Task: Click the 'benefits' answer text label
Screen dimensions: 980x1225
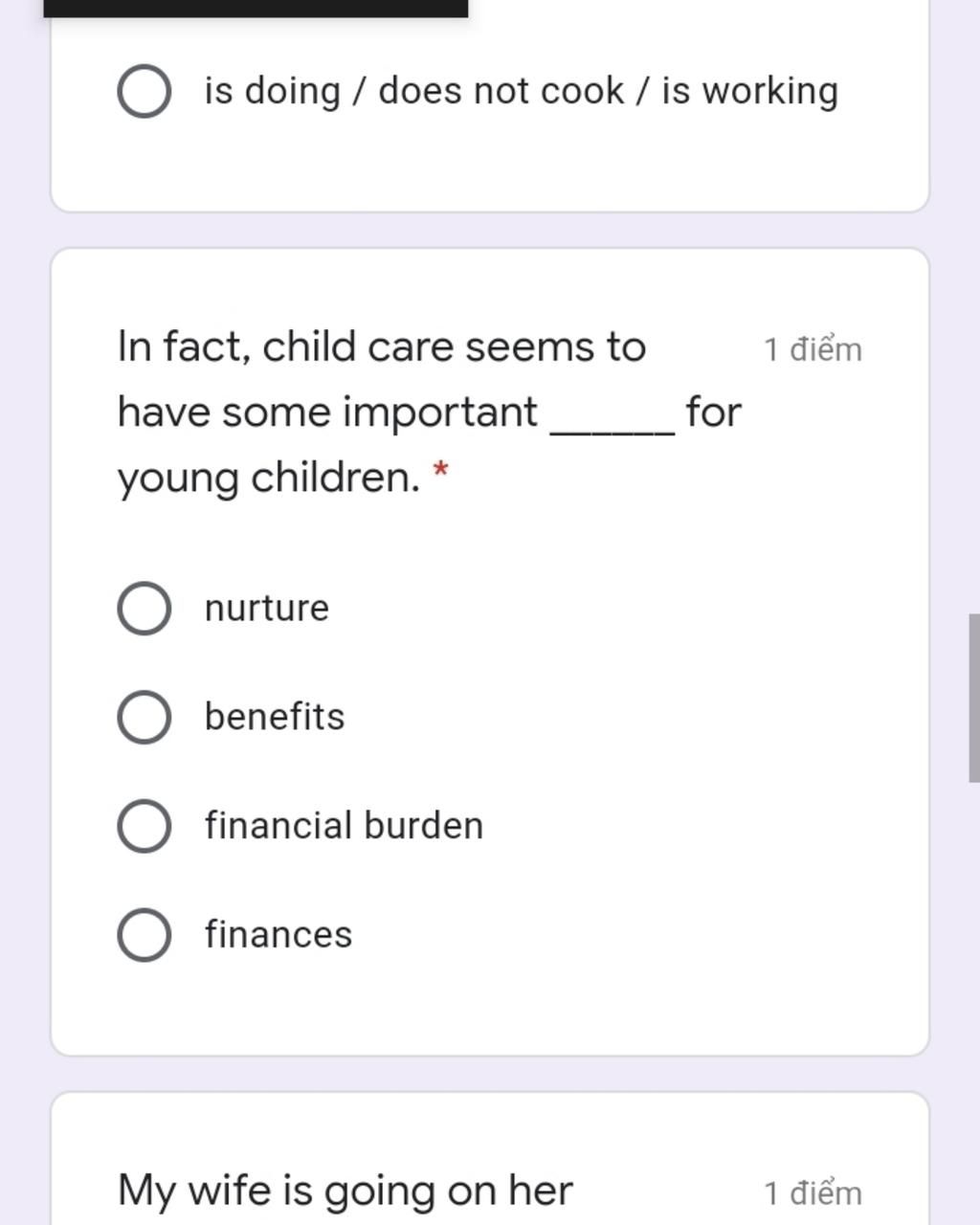Action: [x=275, y=717]
